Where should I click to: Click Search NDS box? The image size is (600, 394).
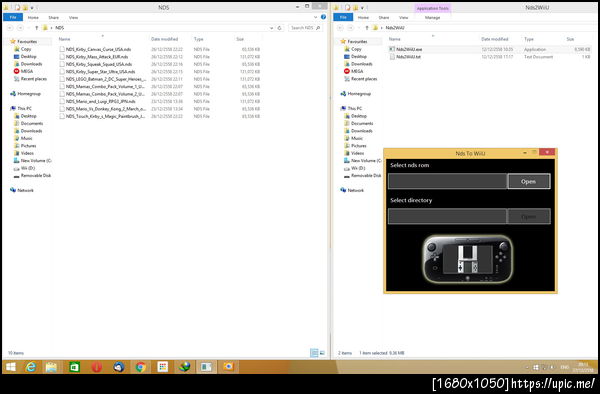click(305, 28)
